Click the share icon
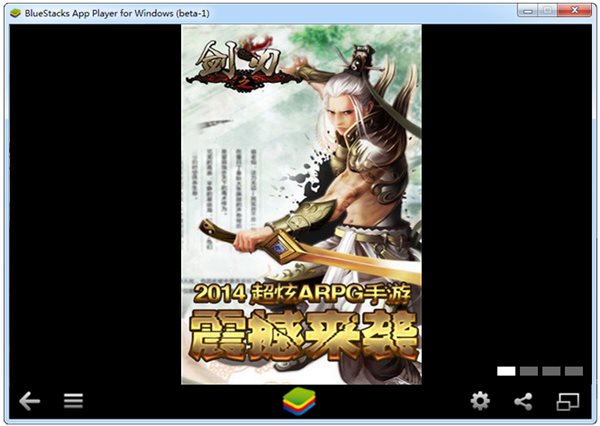 tap(523, 402)
